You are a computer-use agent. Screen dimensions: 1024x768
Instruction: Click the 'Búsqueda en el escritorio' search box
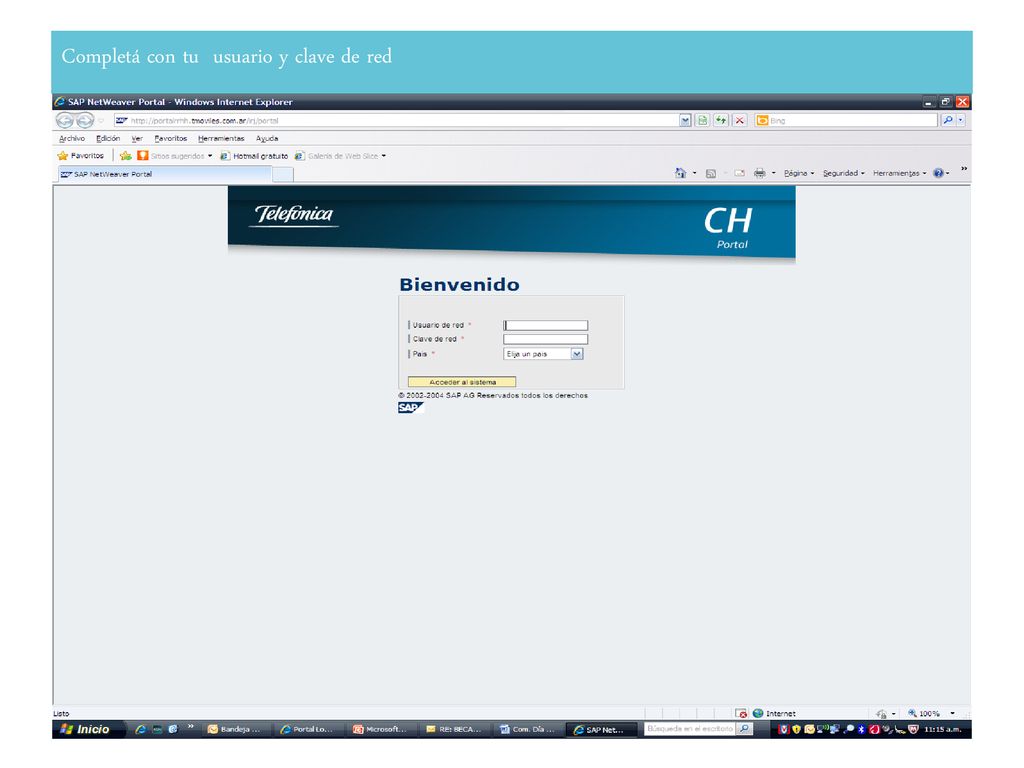tap(690, 729)
